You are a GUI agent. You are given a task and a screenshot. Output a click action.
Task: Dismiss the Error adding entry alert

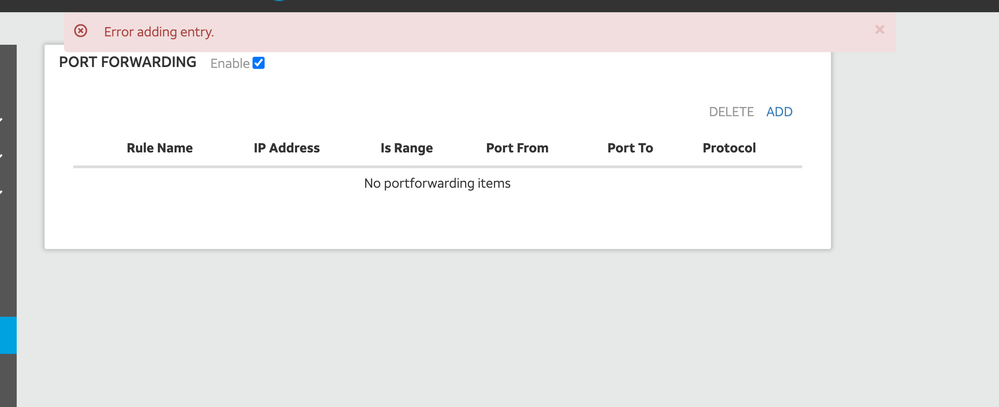879,30
